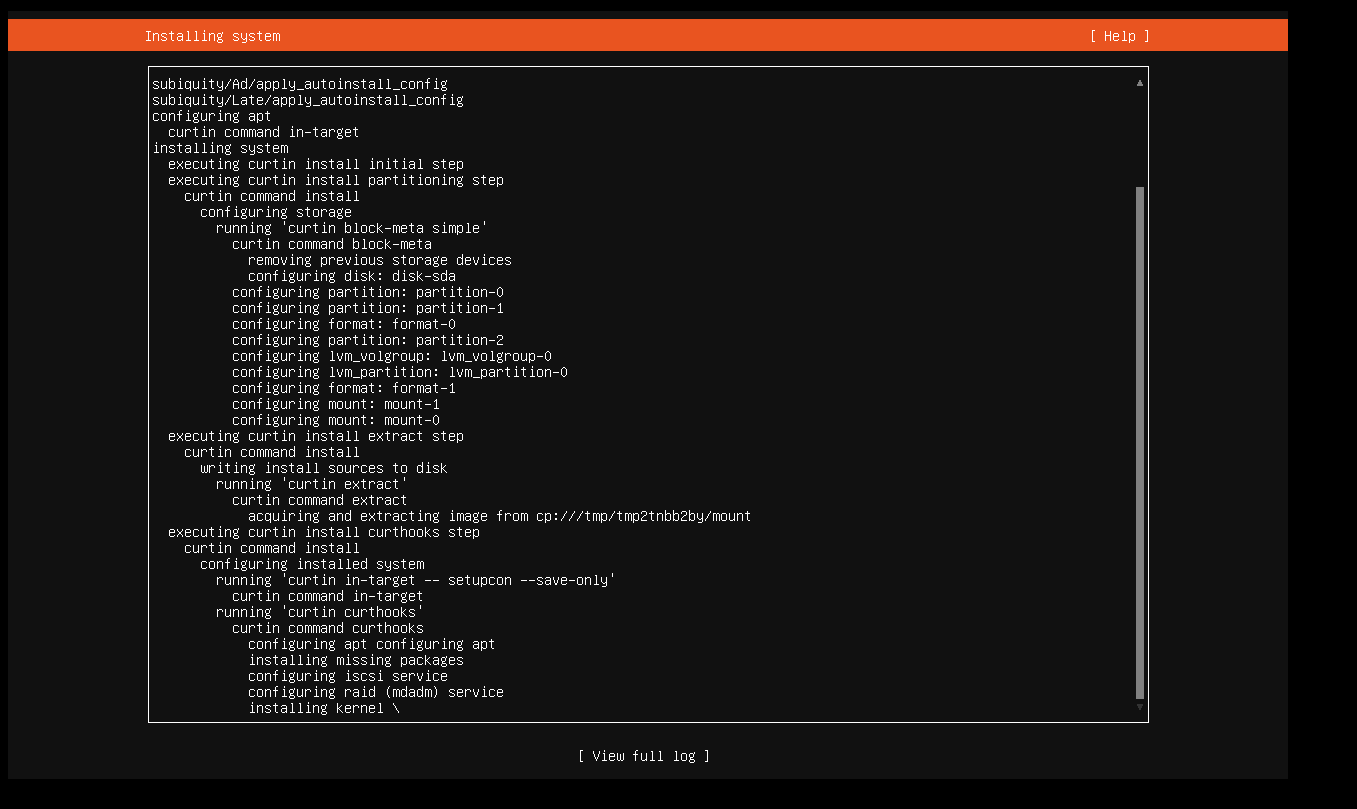Click 'curtin command extract' line
Screen dimensions: 1357x809
320,500
